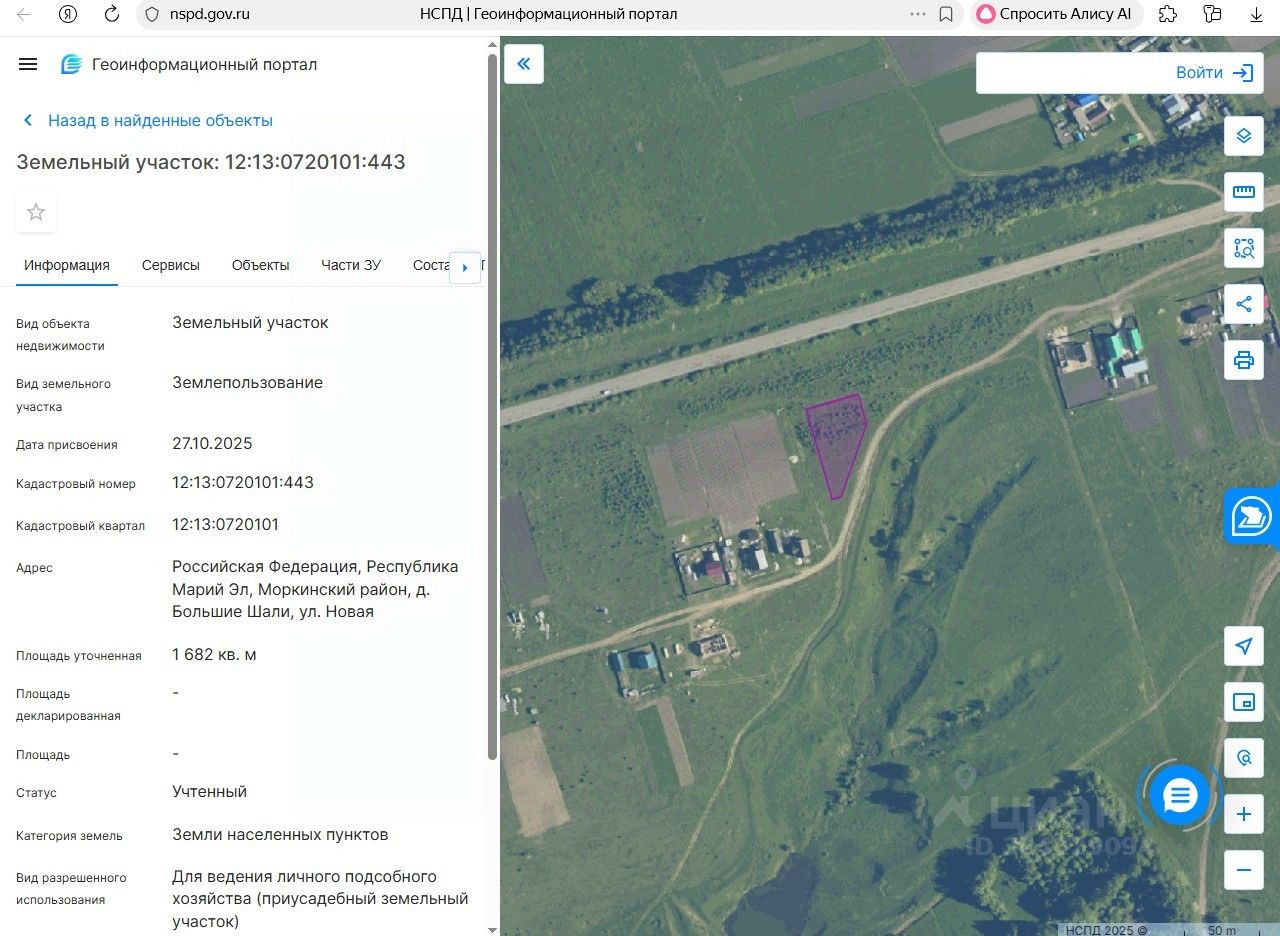Click the status value Учтенный

(209, 792)
